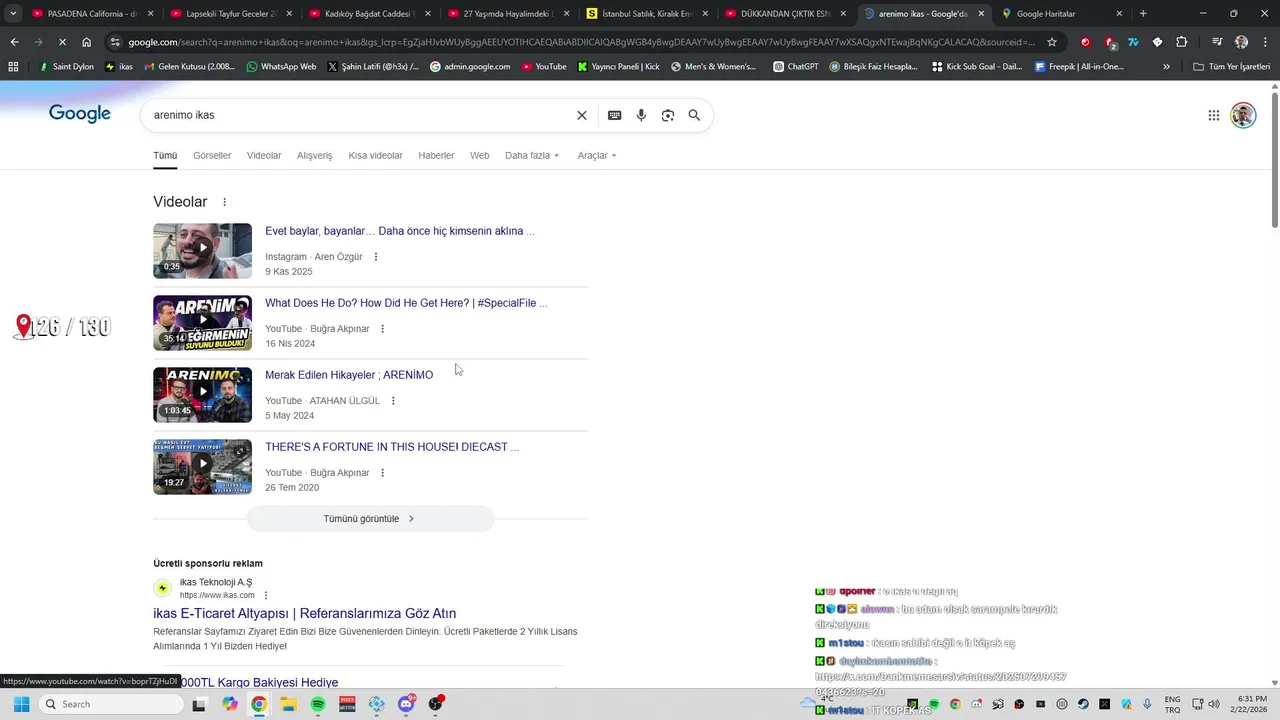This screenshot has height=720, width=1280.
Task: Open the Windows Start menu
Action: coord(21,704)
